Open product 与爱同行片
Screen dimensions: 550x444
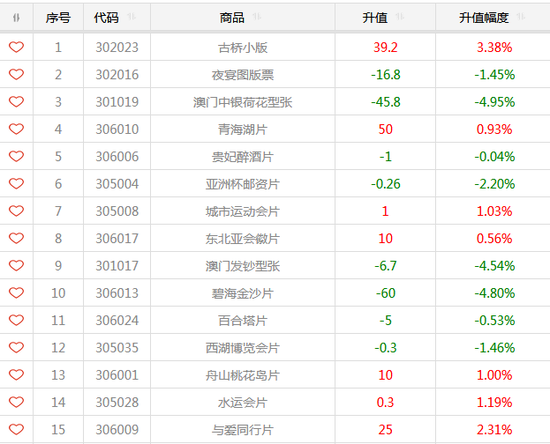pyautogui.click(x=243, y=430)
